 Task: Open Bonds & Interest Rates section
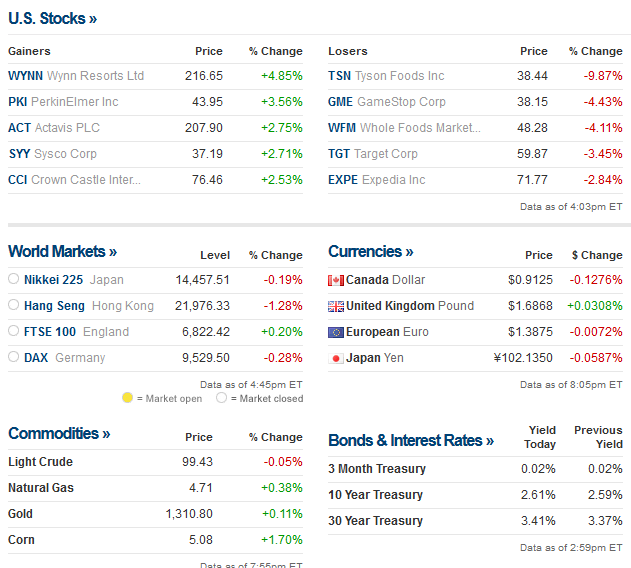coord(411,441)
